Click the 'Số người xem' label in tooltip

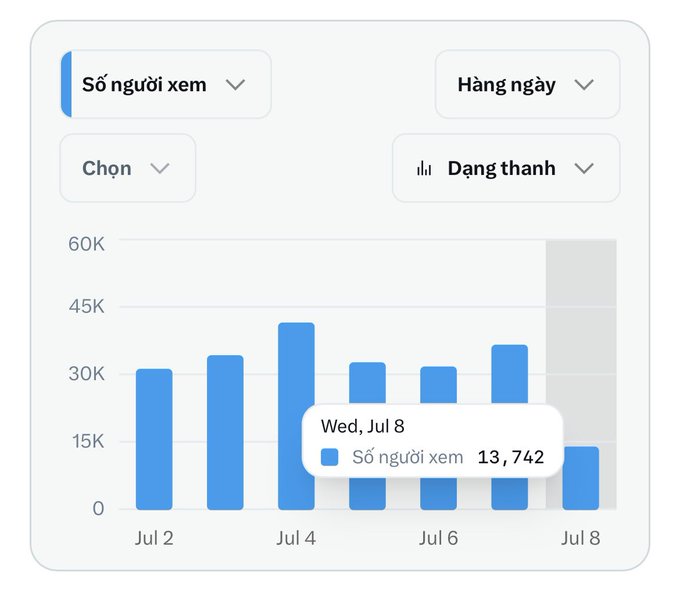pyautogui.click(x=408, y=457)
